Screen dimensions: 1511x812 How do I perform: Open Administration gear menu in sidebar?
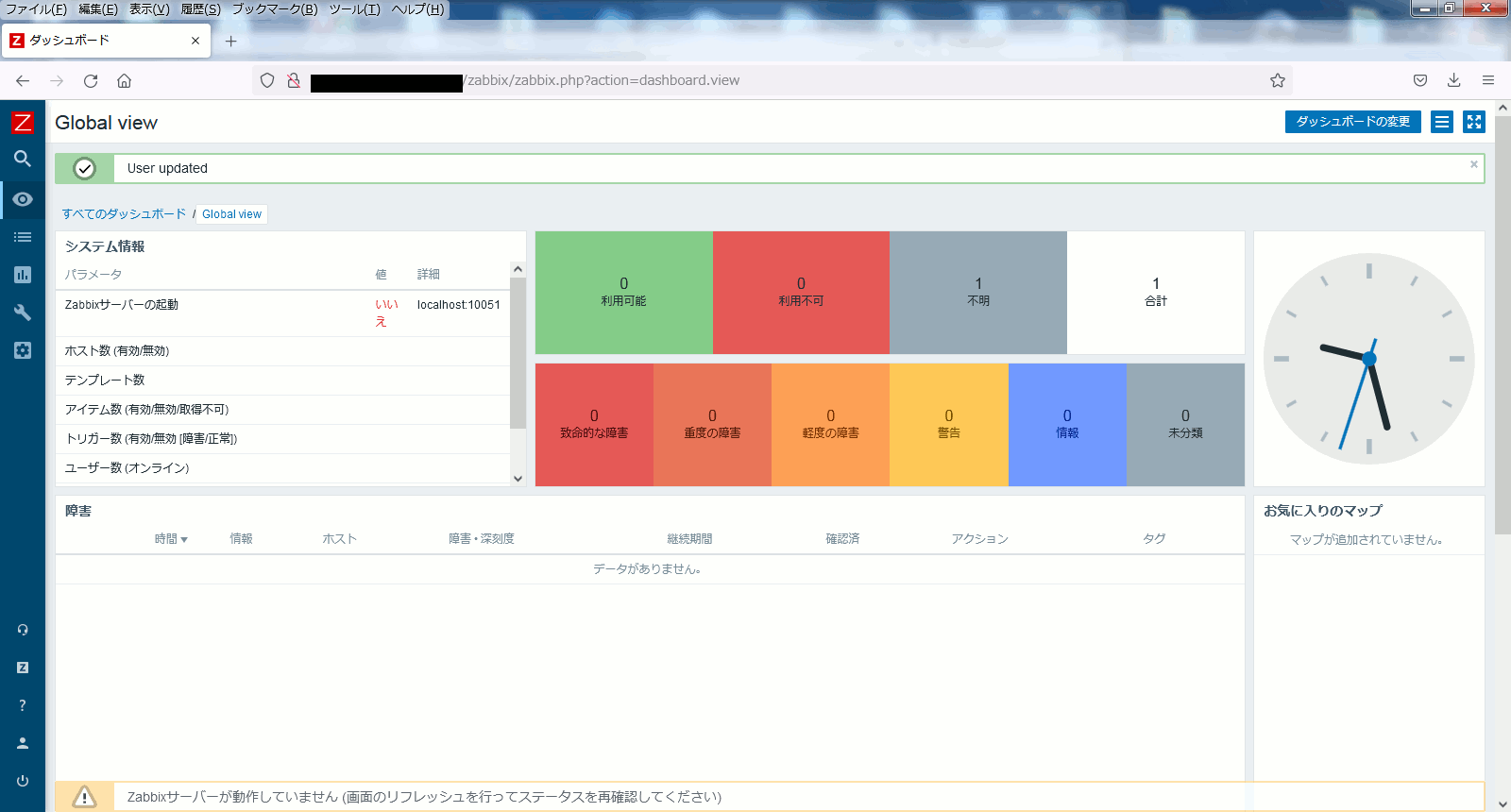[23, 350]
